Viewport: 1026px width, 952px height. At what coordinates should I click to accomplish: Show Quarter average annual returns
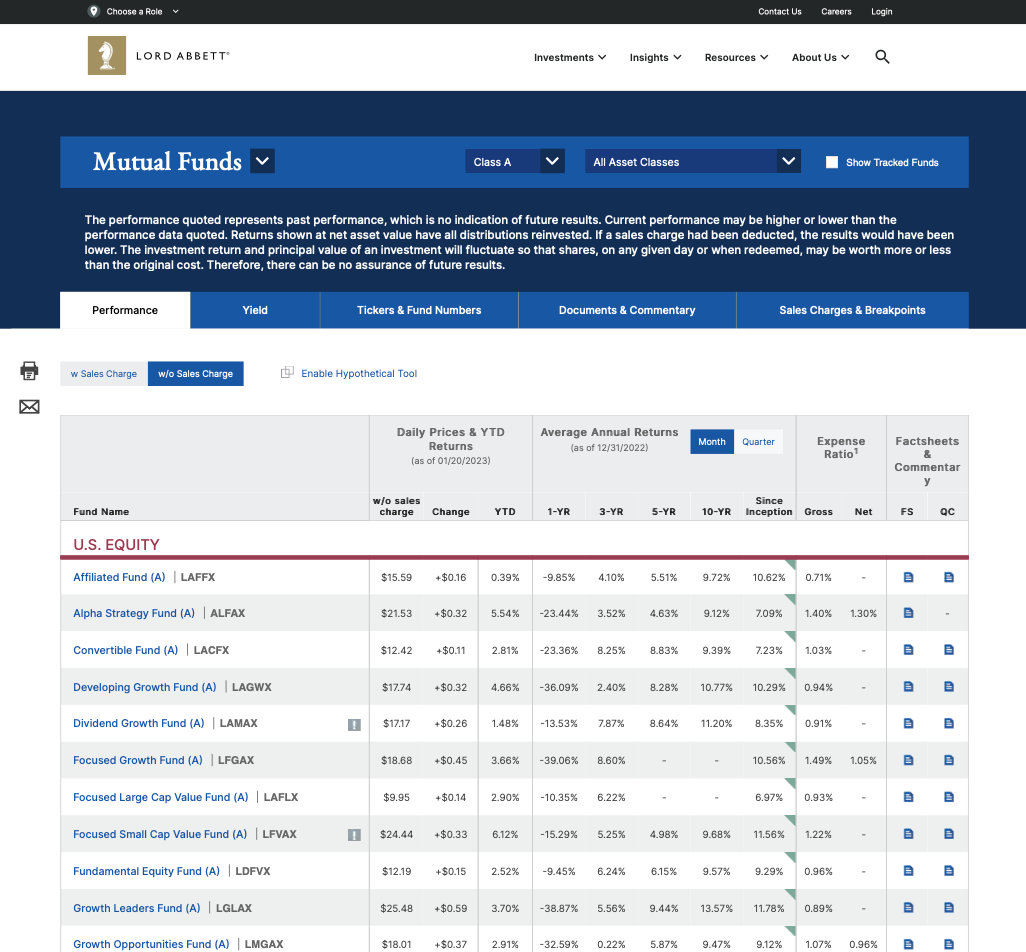(758, 442)
